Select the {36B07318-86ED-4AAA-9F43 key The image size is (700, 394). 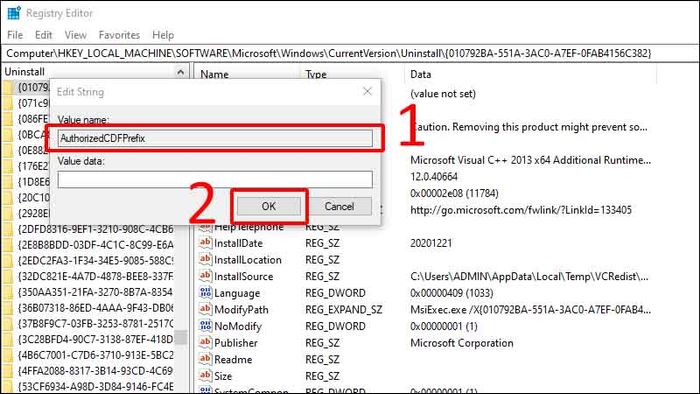click(x=96, y=307)
